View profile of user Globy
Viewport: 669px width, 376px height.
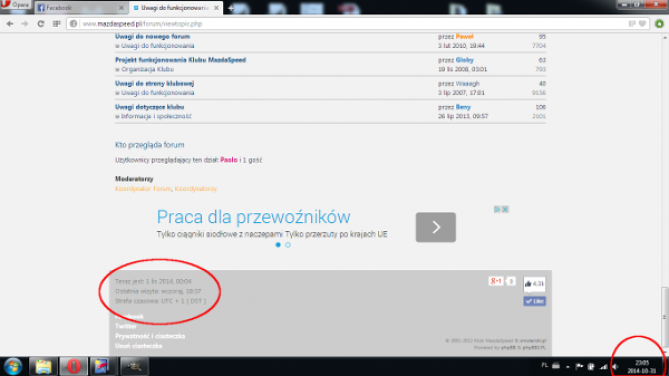[x=464, y=60]
